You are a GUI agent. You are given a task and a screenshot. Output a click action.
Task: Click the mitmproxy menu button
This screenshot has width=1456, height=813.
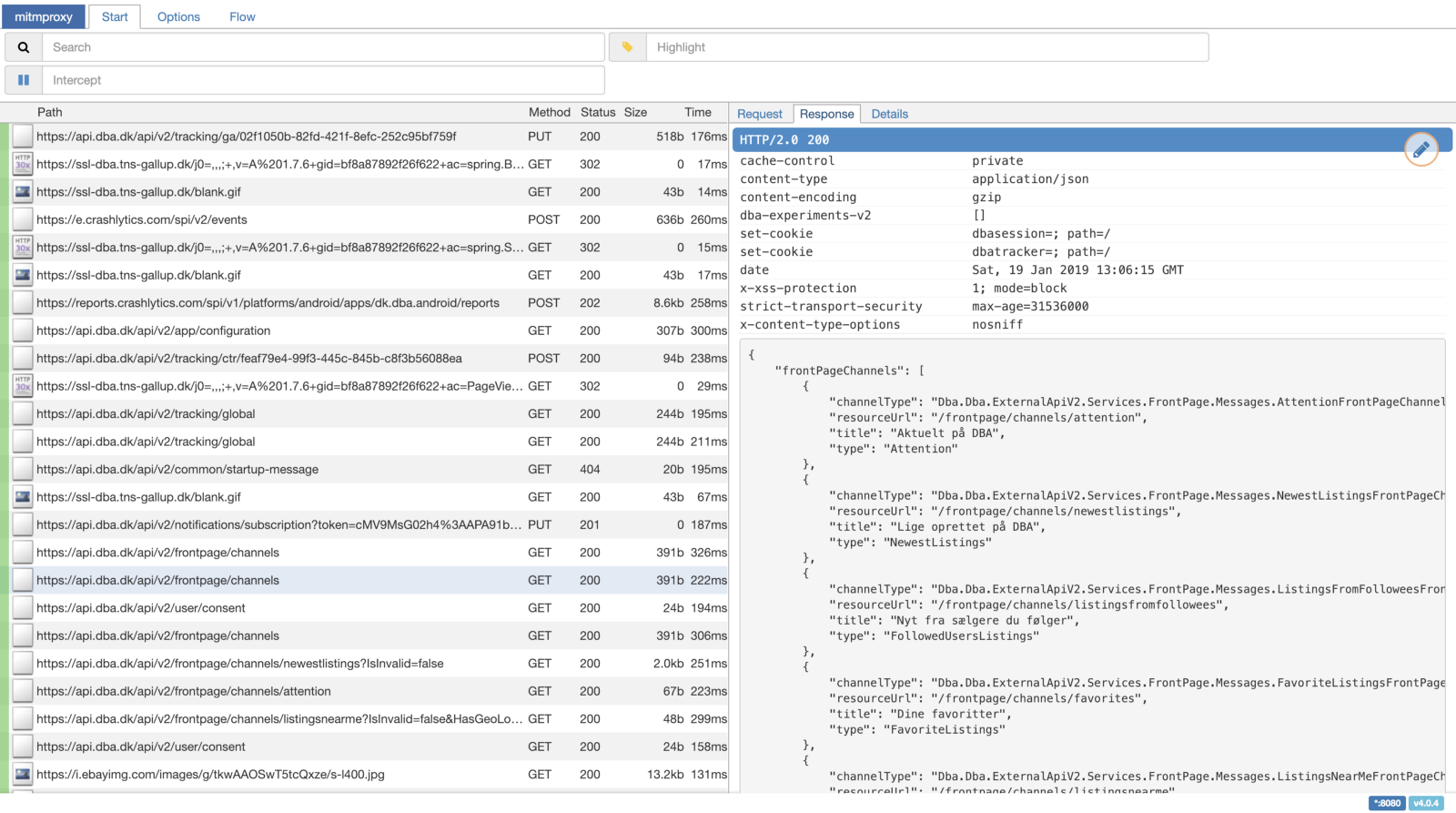pos(44,16)
